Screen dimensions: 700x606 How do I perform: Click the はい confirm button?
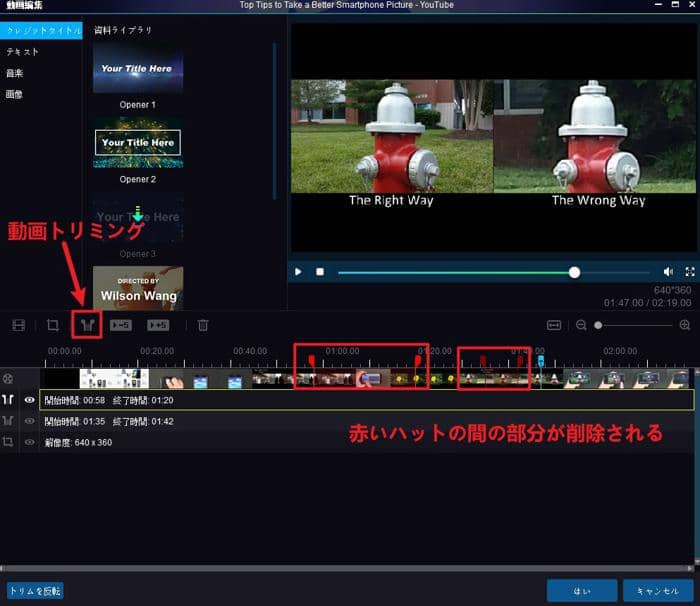point(582,591)
